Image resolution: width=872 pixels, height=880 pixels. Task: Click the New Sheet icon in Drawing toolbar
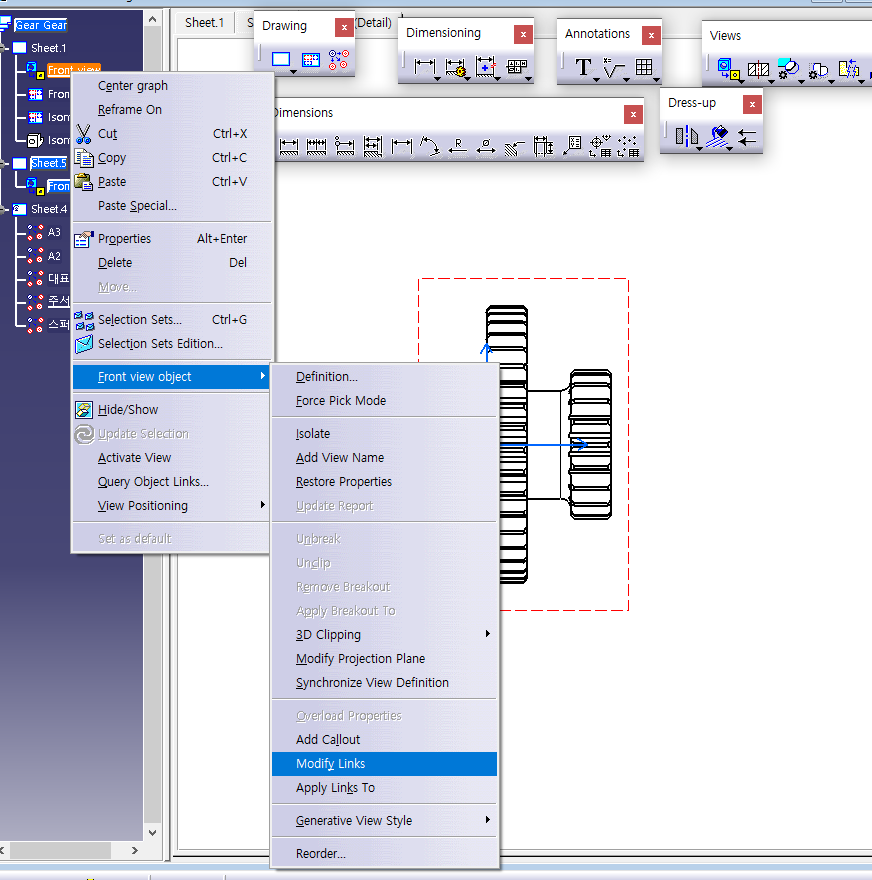281,59
